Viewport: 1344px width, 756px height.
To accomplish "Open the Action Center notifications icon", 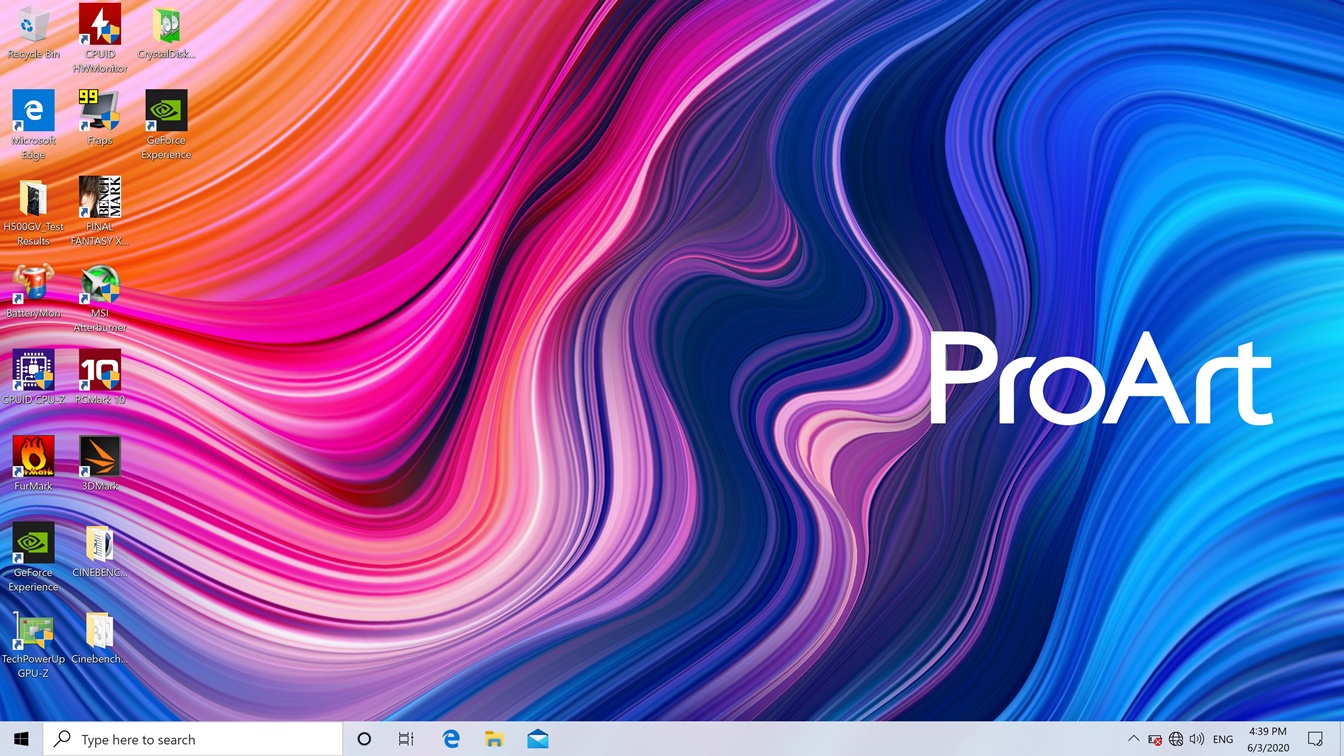I will 1316,739.
